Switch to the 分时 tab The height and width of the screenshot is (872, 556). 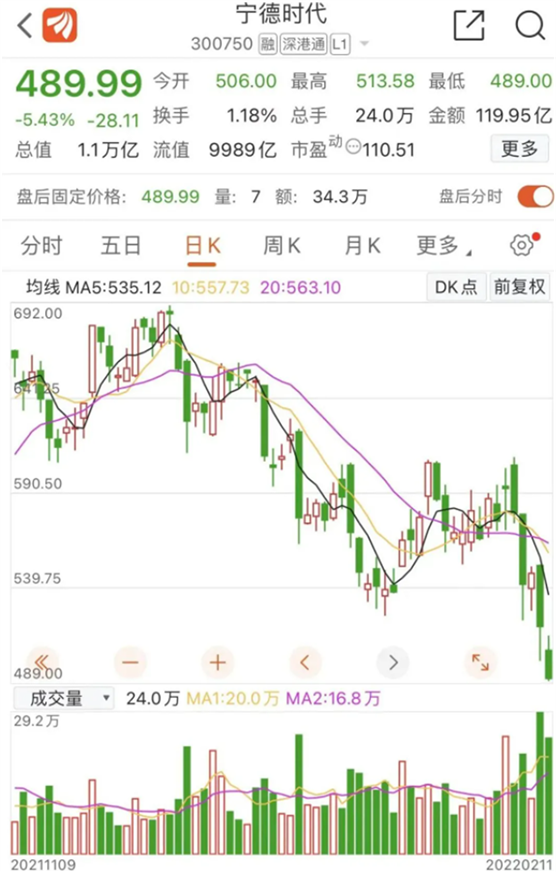tap(42, 245)
